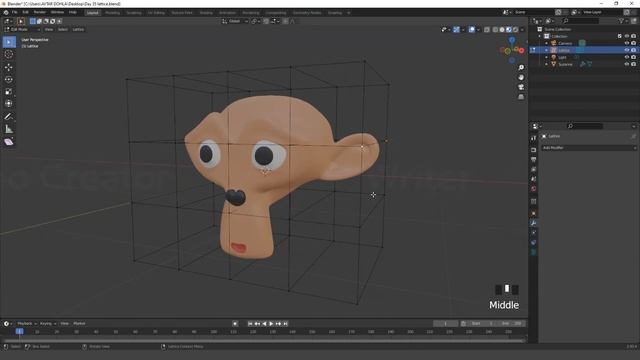The width and height of the screenshot is (640, 360).
Task: Open the Add Modifier dropdown
Action: point(589,148)
